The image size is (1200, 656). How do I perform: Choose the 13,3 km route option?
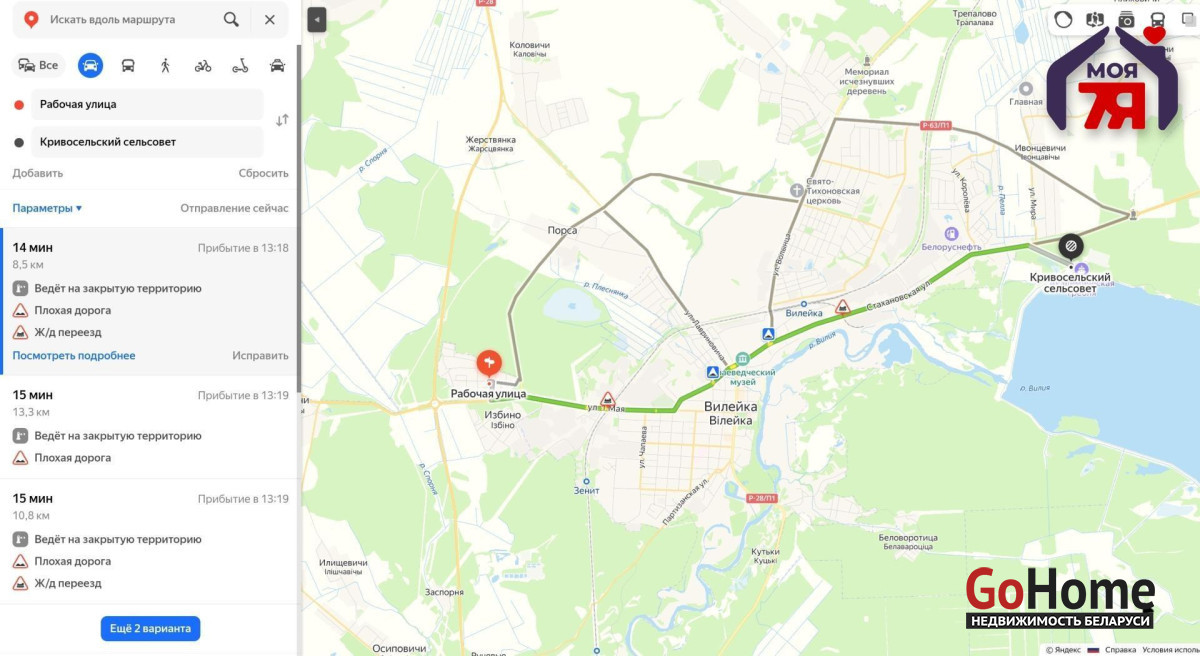tap(150, 427)
